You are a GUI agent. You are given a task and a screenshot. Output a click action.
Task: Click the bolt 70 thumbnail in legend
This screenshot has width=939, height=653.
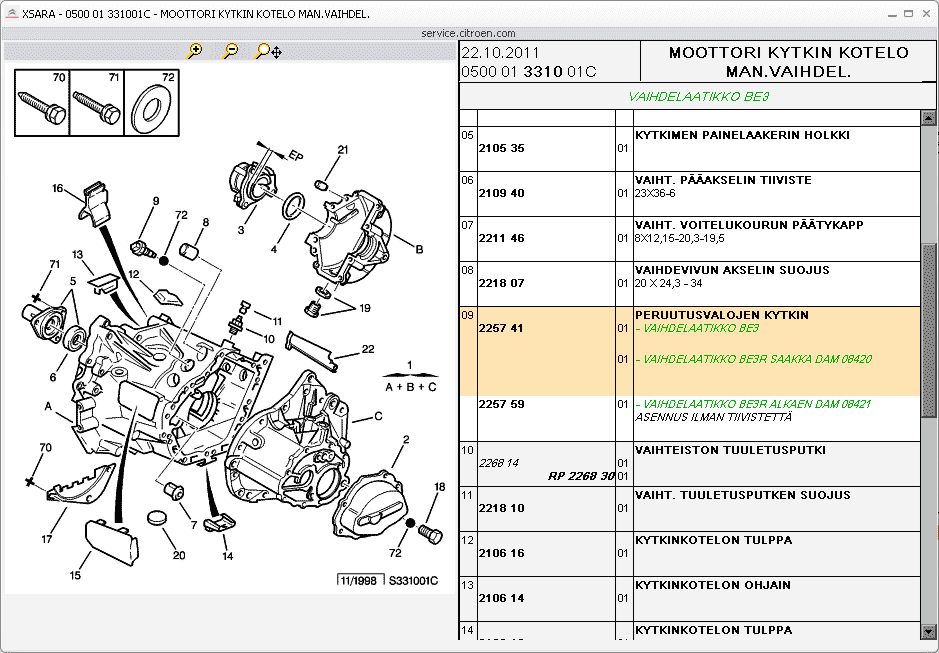[41, 102]
